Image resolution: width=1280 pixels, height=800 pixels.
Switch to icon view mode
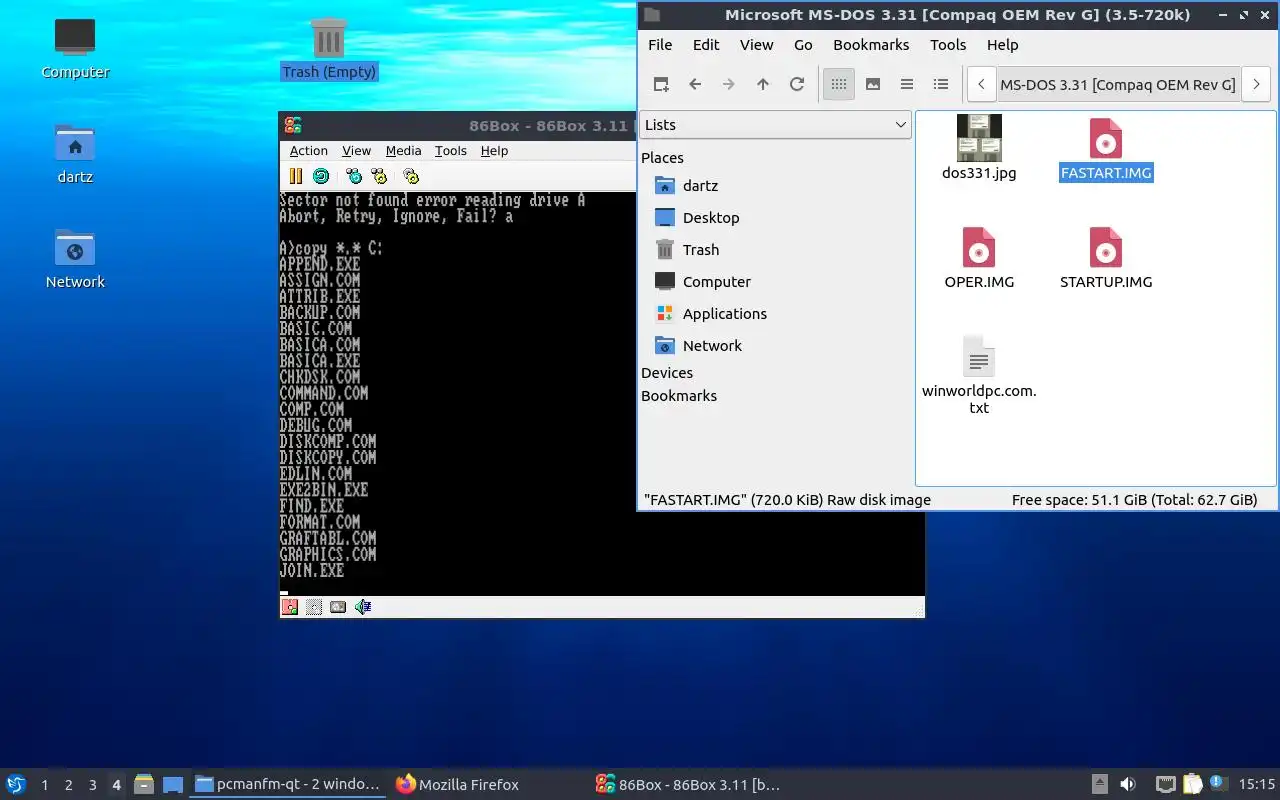pyautogui.click(x=839, y=84)
